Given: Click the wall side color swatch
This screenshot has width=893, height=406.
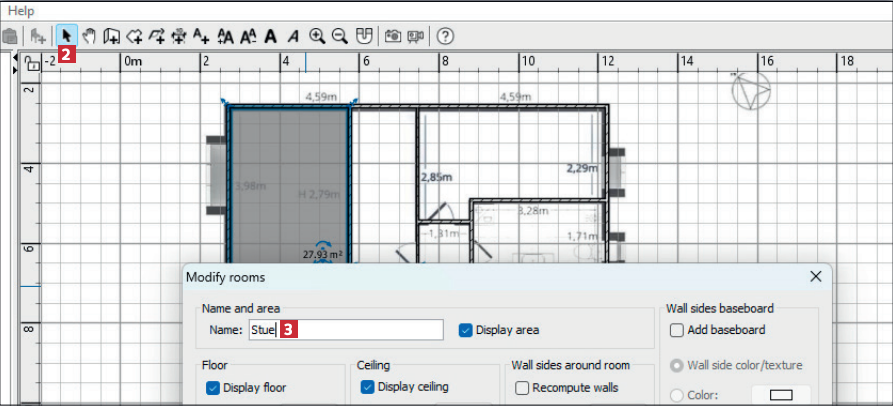Looking at the screenshot, I should [x=781, y=394].
